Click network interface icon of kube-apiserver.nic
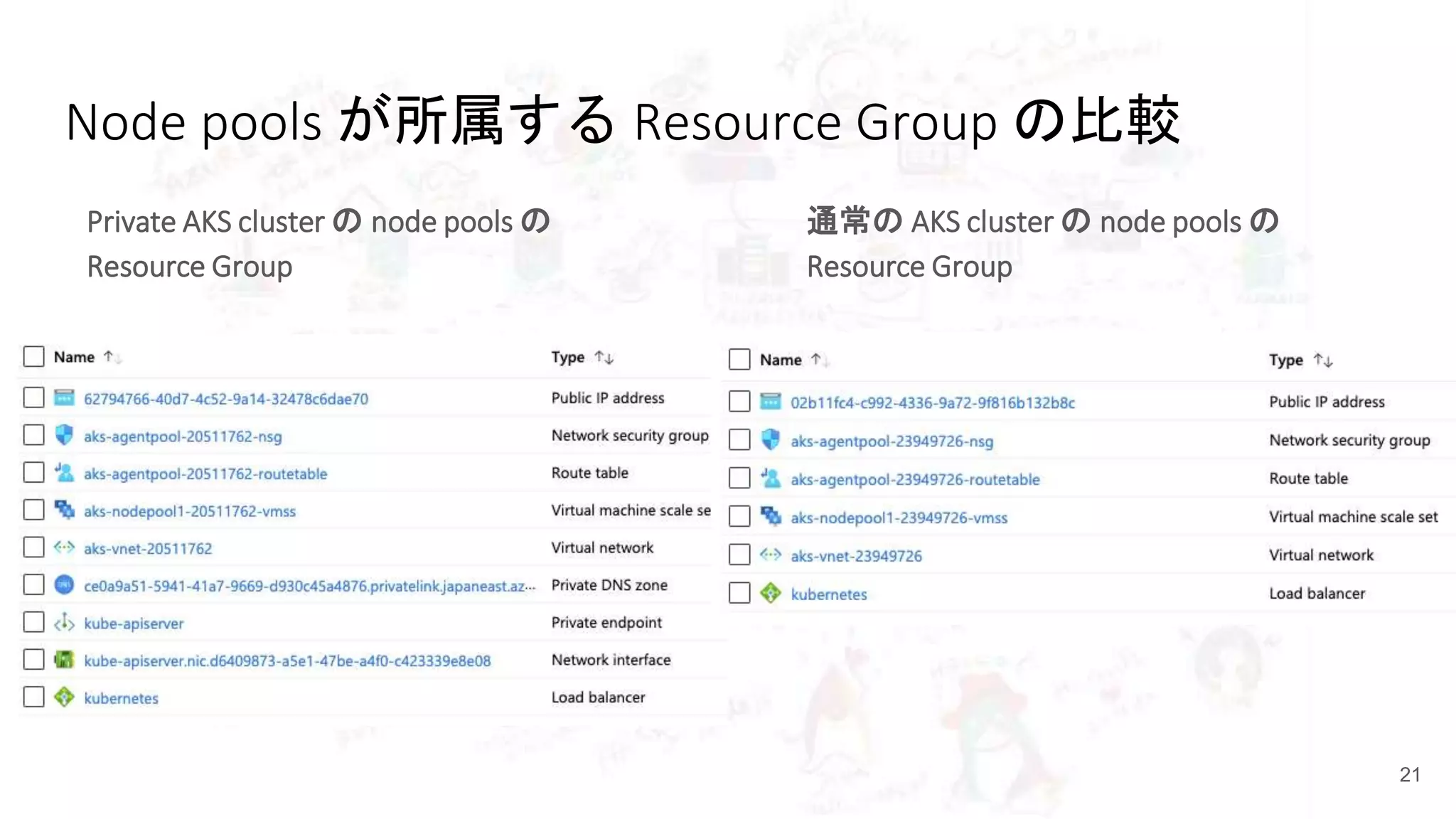 (64, 660)
